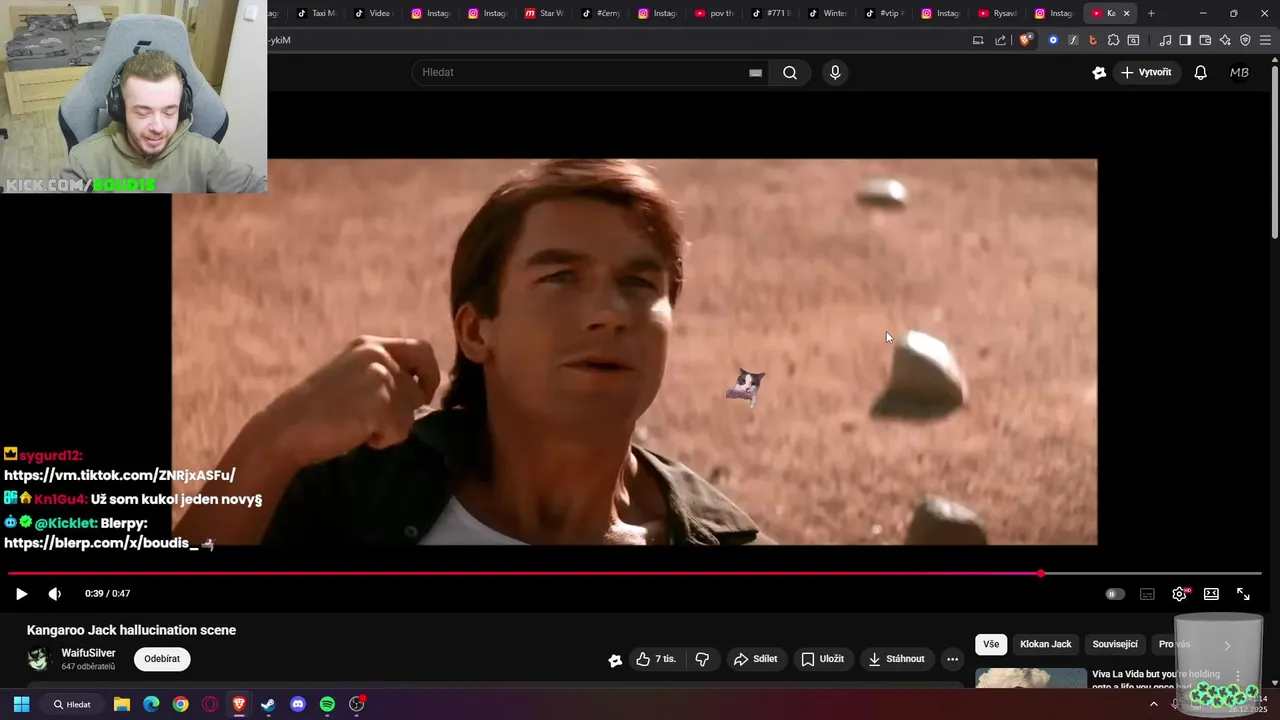Screen dimensions: 1280x720
Task: Open the Brave hamburger main menu
Action: [x=1266, y=40]
